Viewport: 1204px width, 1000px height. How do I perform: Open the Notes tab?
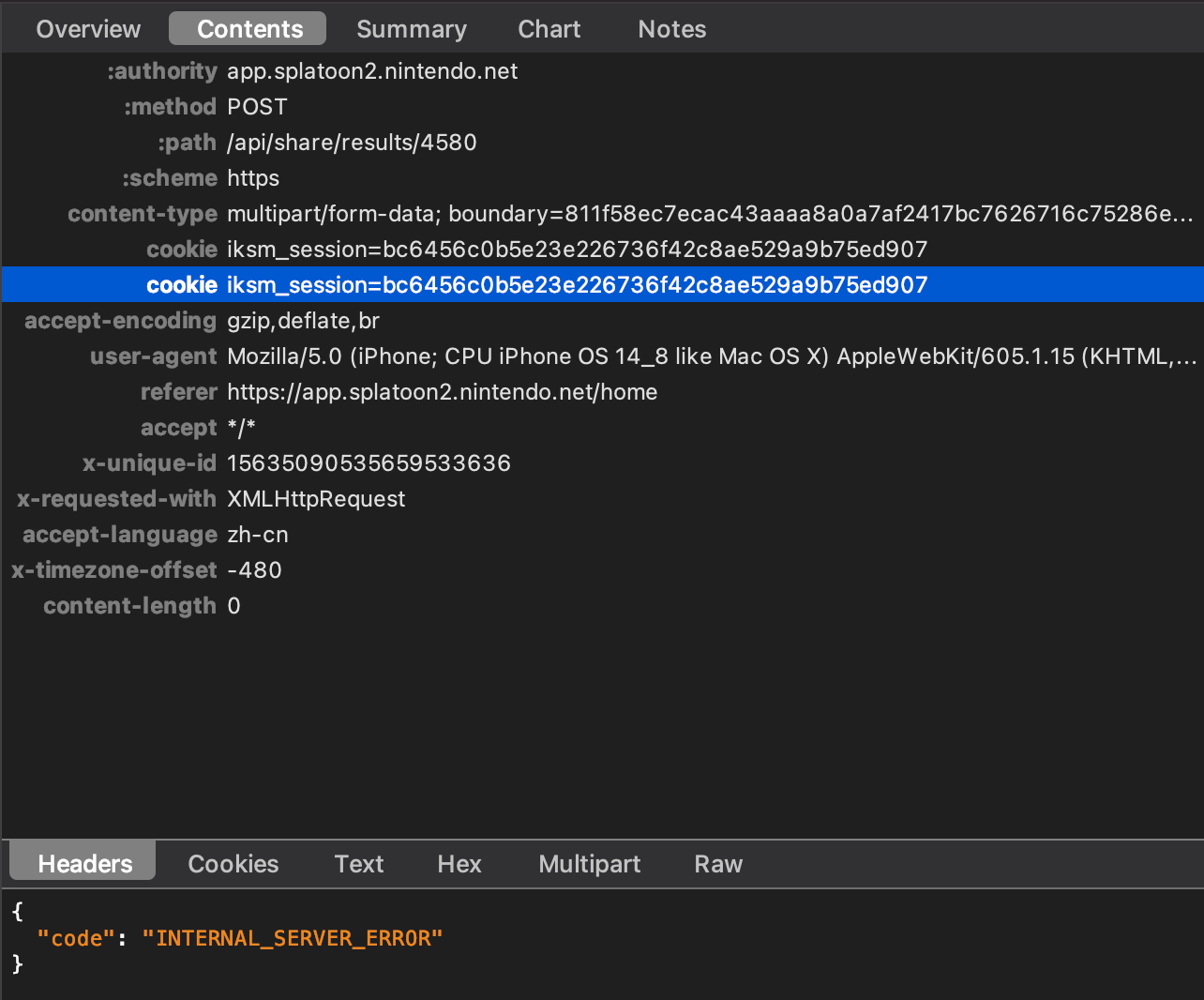pyautogui.click(x=671, y=29)
